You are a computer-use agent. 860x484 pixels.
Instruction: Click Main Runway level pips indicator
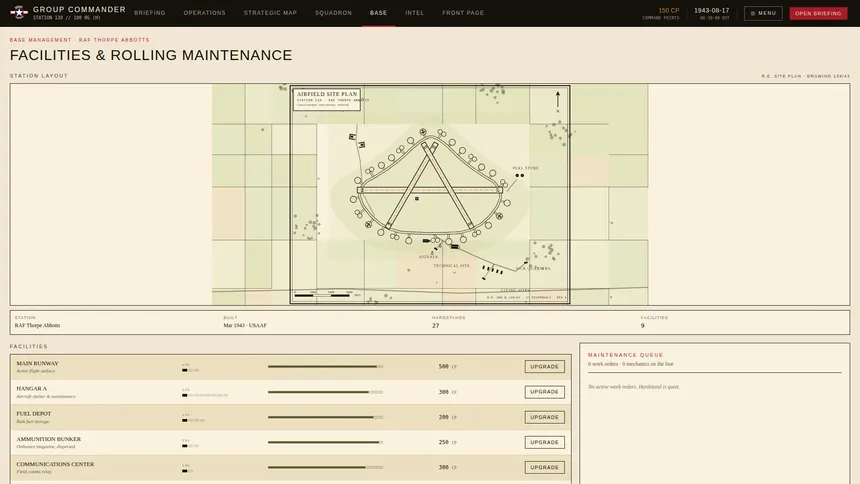[x=190, y=370]
